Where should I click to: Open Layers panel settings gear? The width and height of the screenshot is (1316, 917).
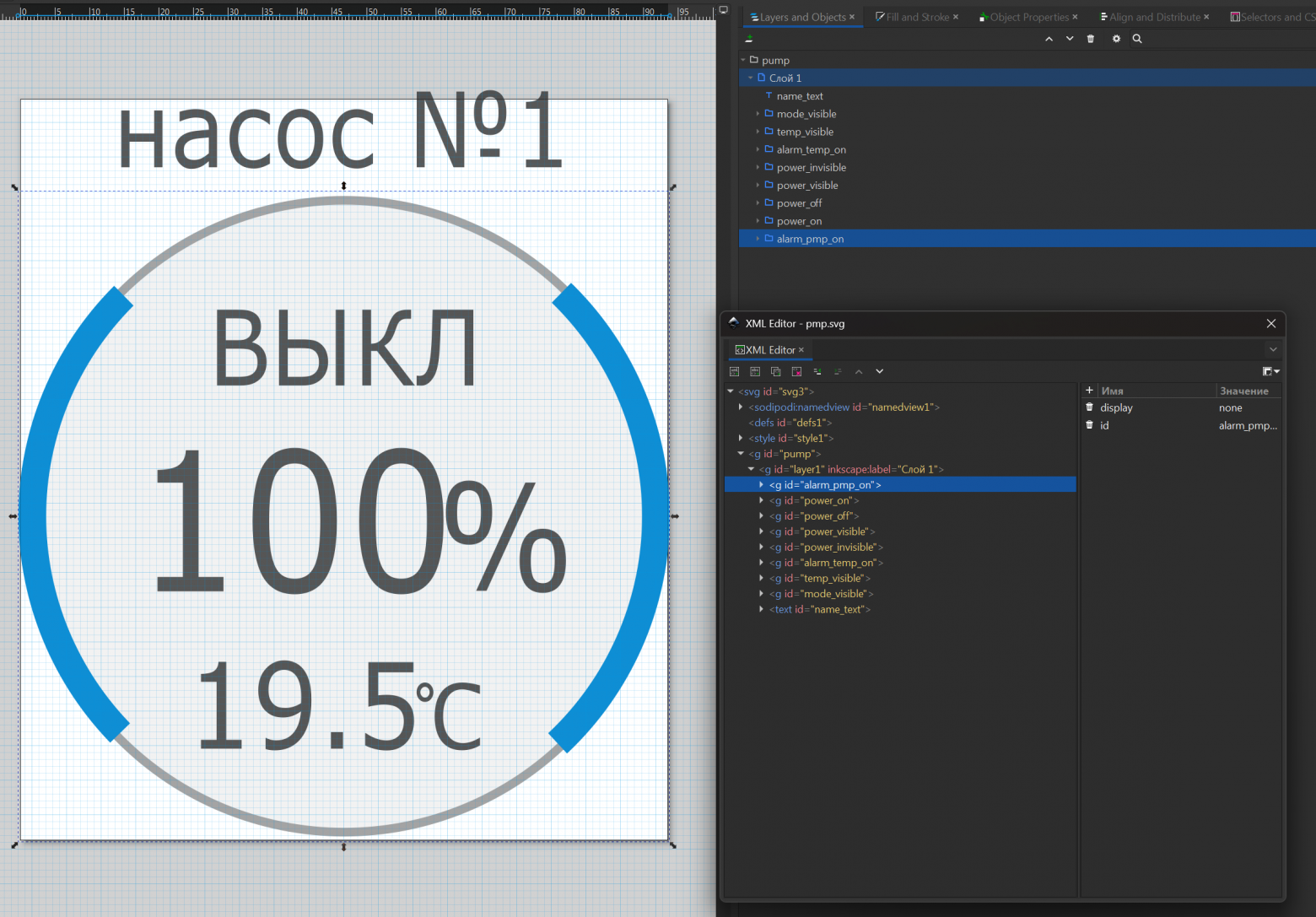tap(1116, 39)
